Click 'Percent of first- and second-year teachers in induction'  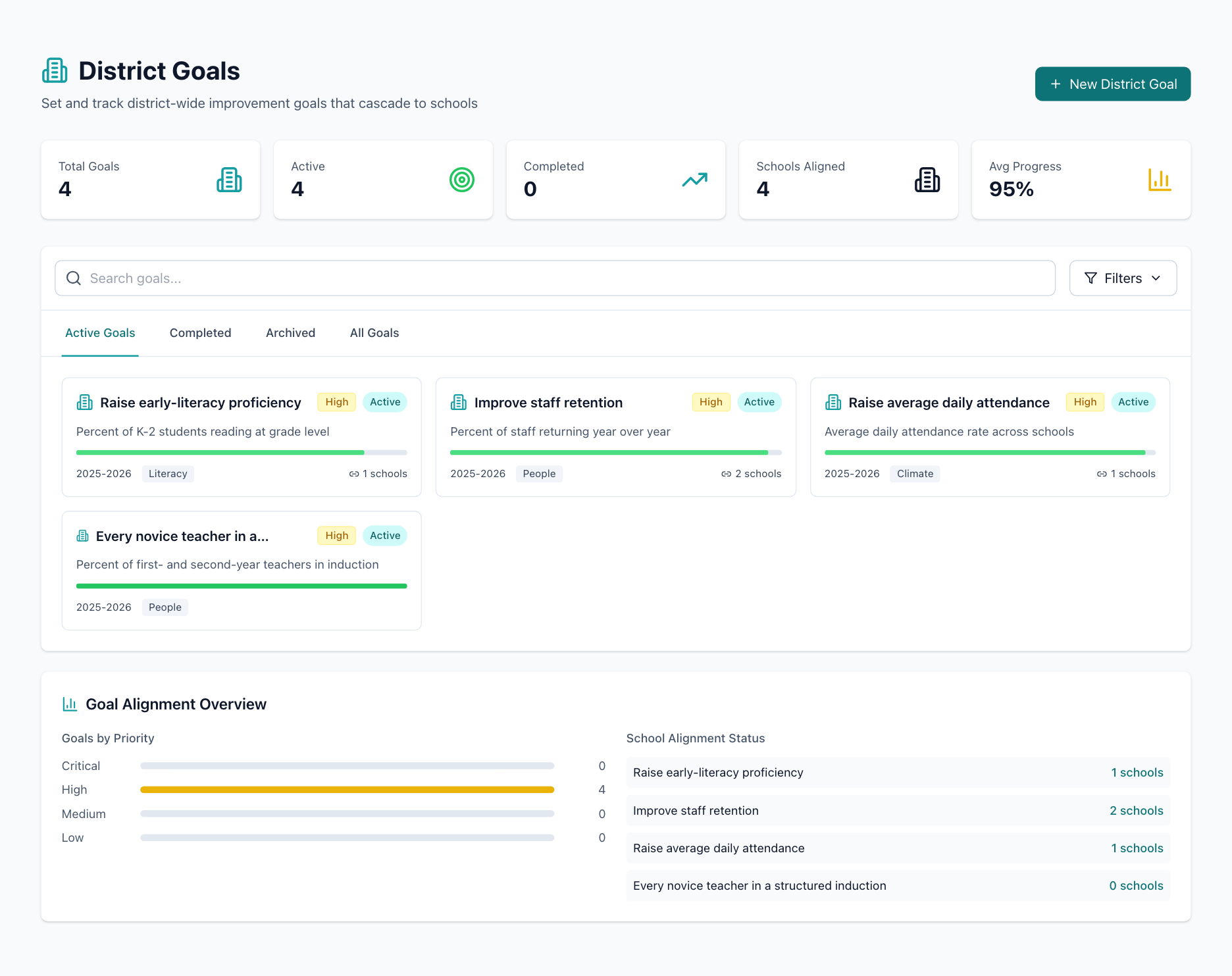click(x=228, y=565)
